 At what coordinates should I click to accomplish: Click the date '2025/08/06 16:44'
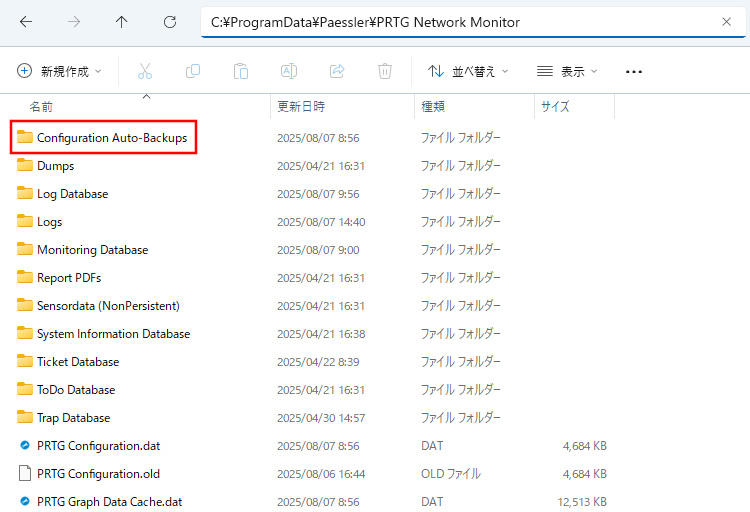click(321, 474)
